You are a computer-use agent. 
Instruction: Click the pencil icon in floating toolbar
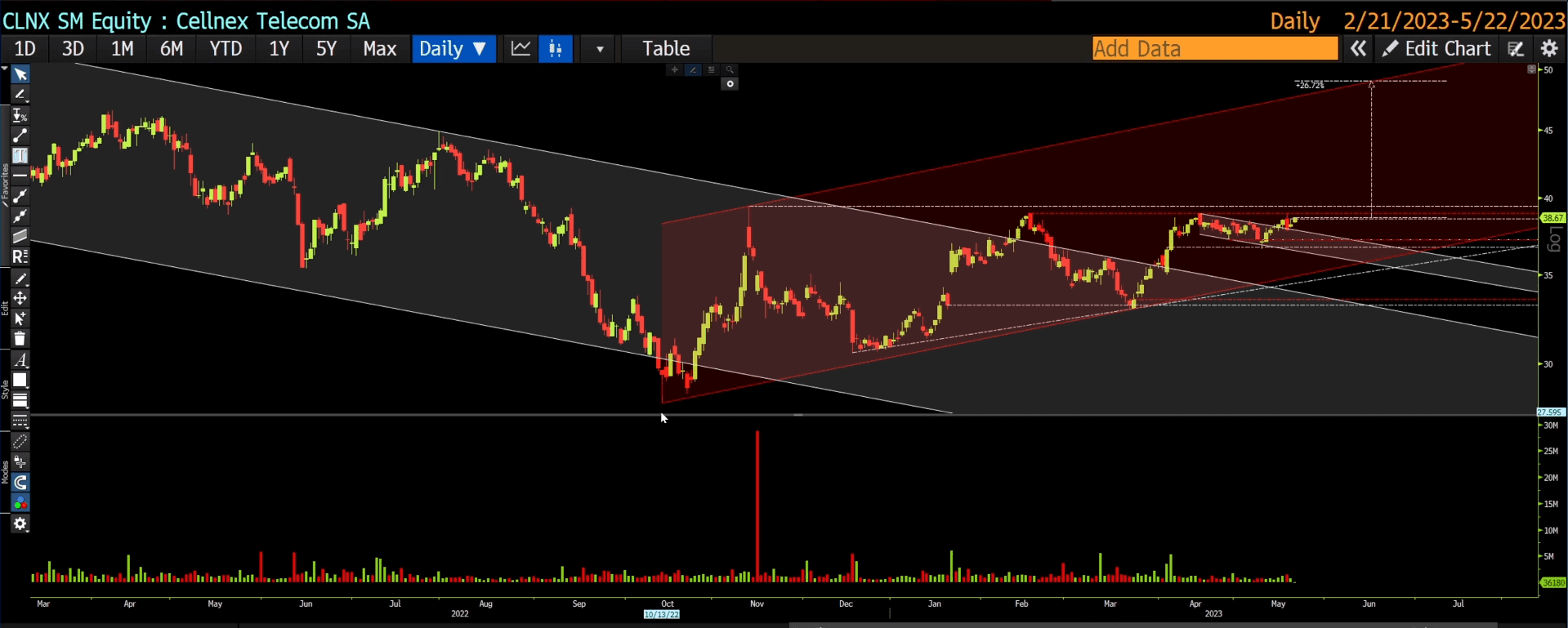coord(693,70)
